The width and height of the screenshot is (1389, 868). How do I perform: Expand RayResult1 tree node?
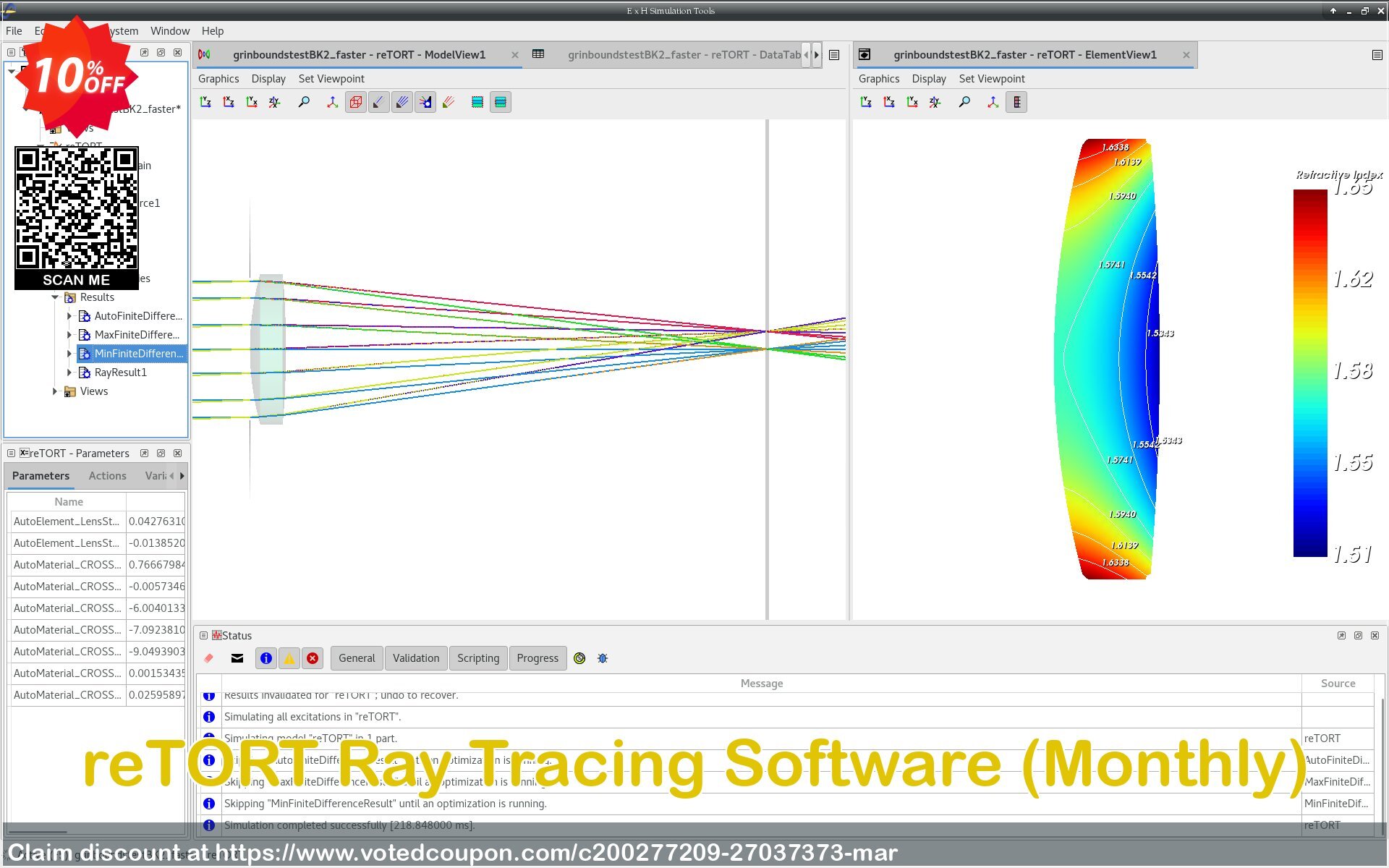tap(69, 373)
